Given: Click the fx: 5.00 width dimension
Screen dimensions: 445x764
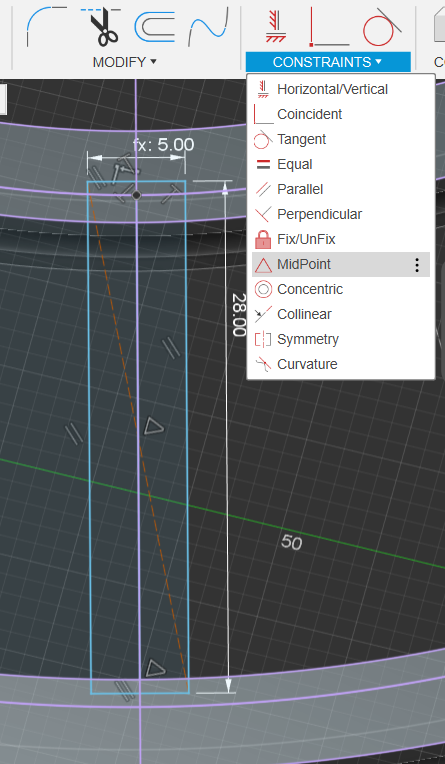Looking at the screenshot, I should tap(163, 145).
